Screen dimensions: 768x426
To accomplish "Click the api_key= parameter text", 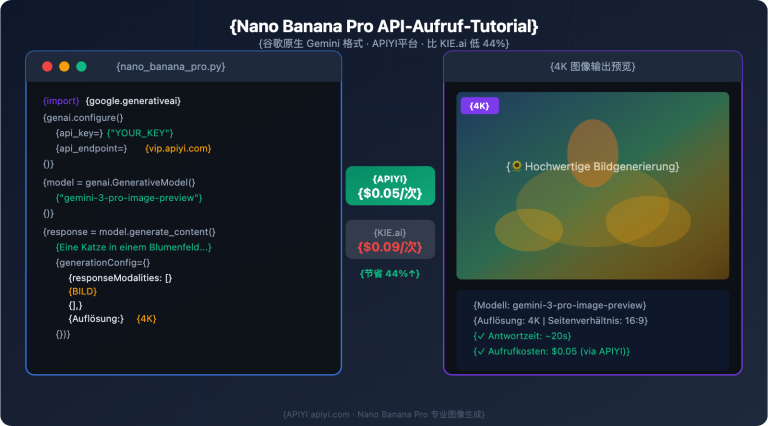I will click(79, 133).
